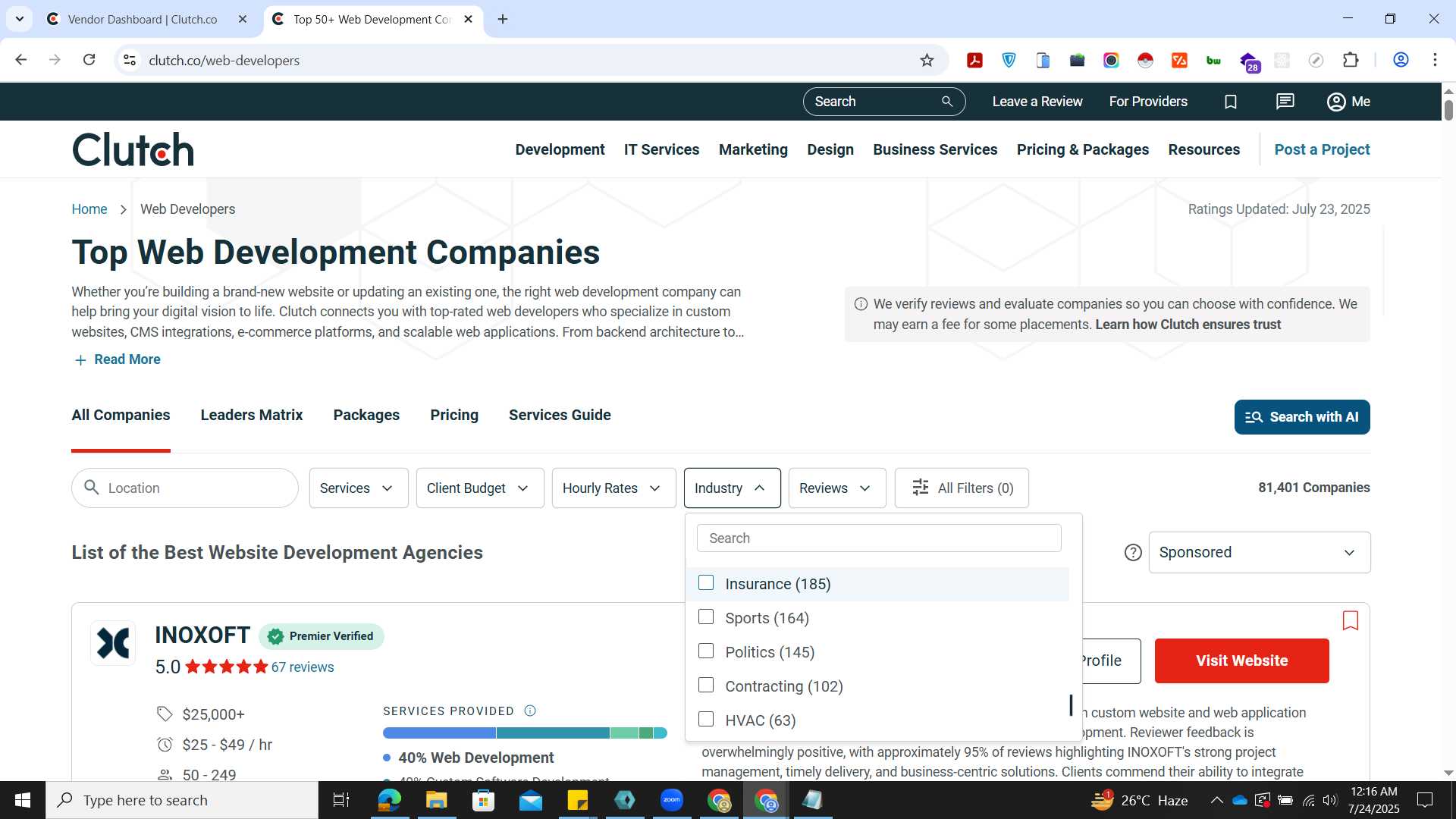Open INOXOFT's 67 reviews link

(303, 667)
